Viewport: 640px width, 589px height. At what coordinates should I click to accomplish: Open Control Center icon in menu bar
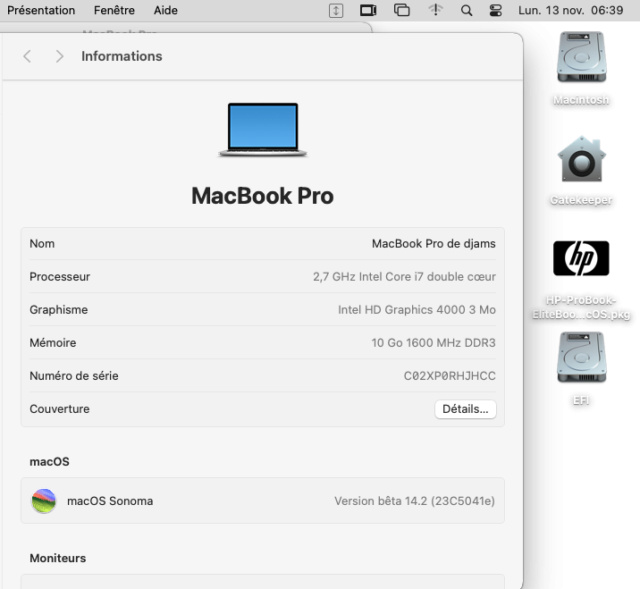496,10
